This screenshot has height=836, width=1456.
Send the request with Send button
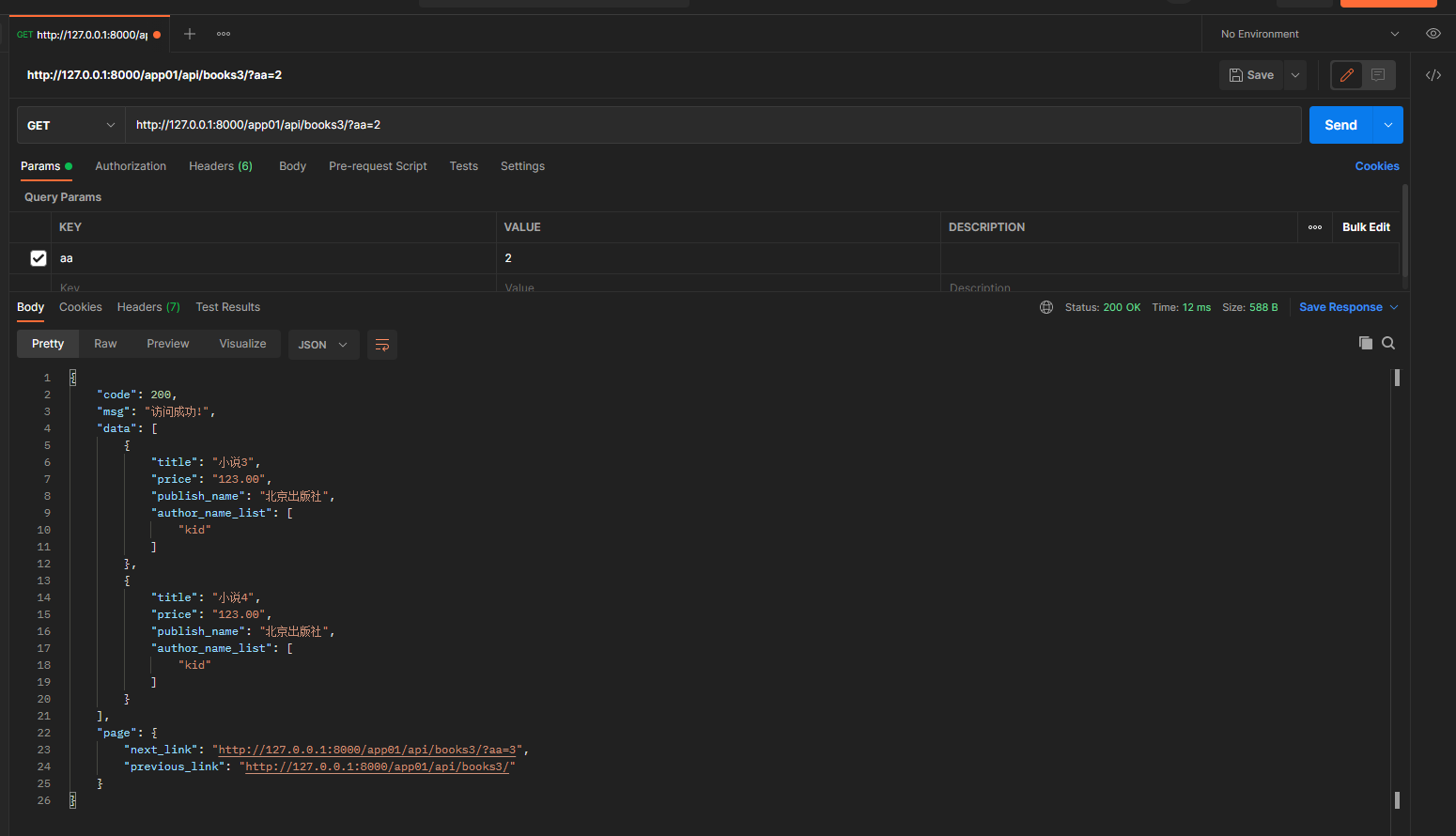[1341, 125]
